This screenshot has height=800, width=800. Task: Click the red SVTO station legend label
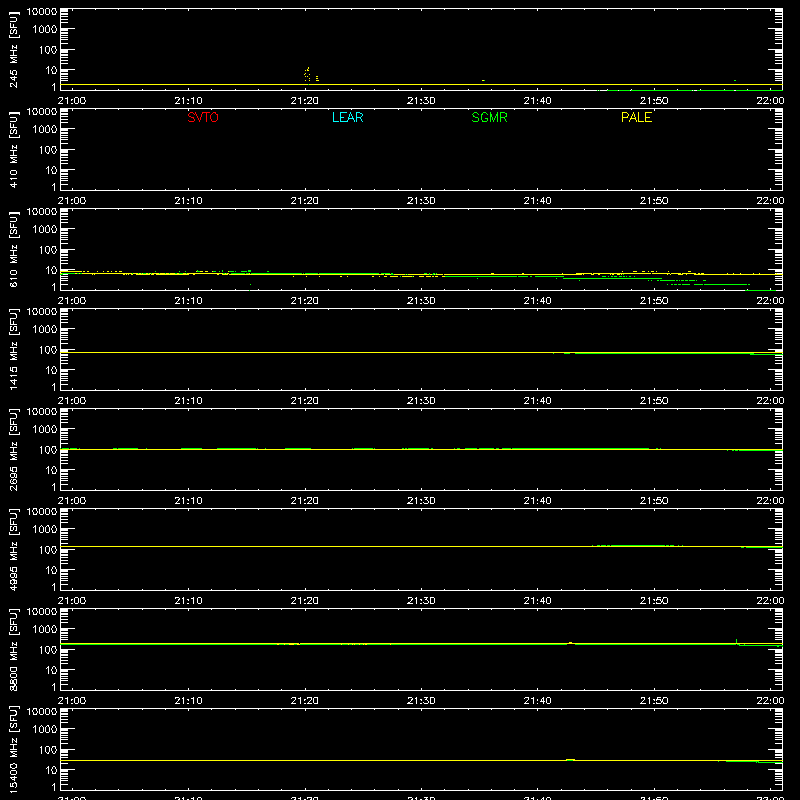(203, 117)
